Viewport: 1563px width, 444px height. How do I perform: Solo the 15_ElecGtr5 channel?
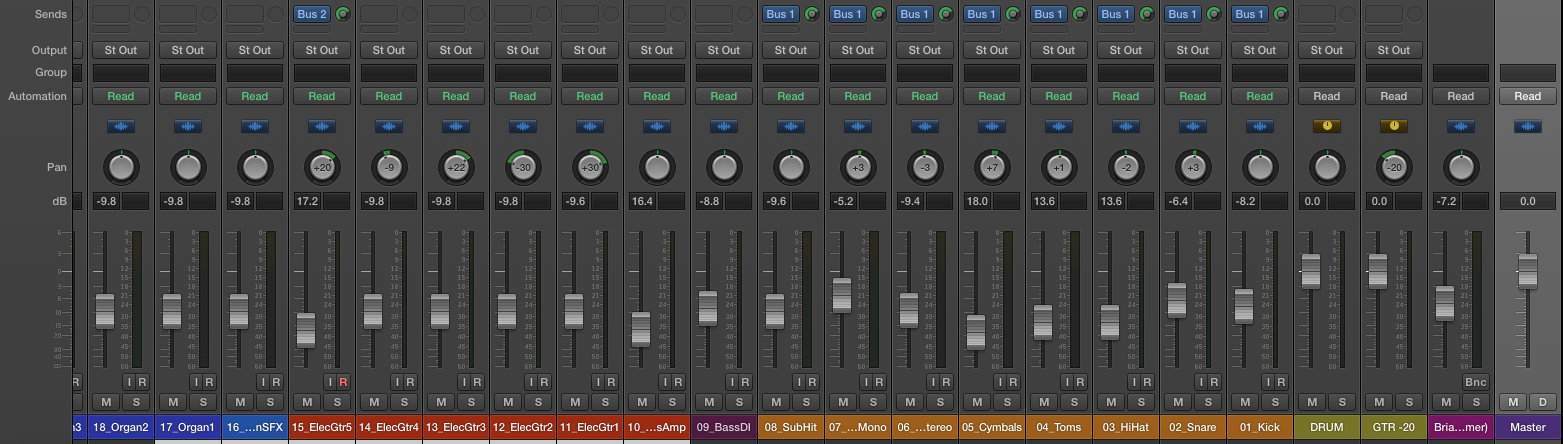pos(336,402)
